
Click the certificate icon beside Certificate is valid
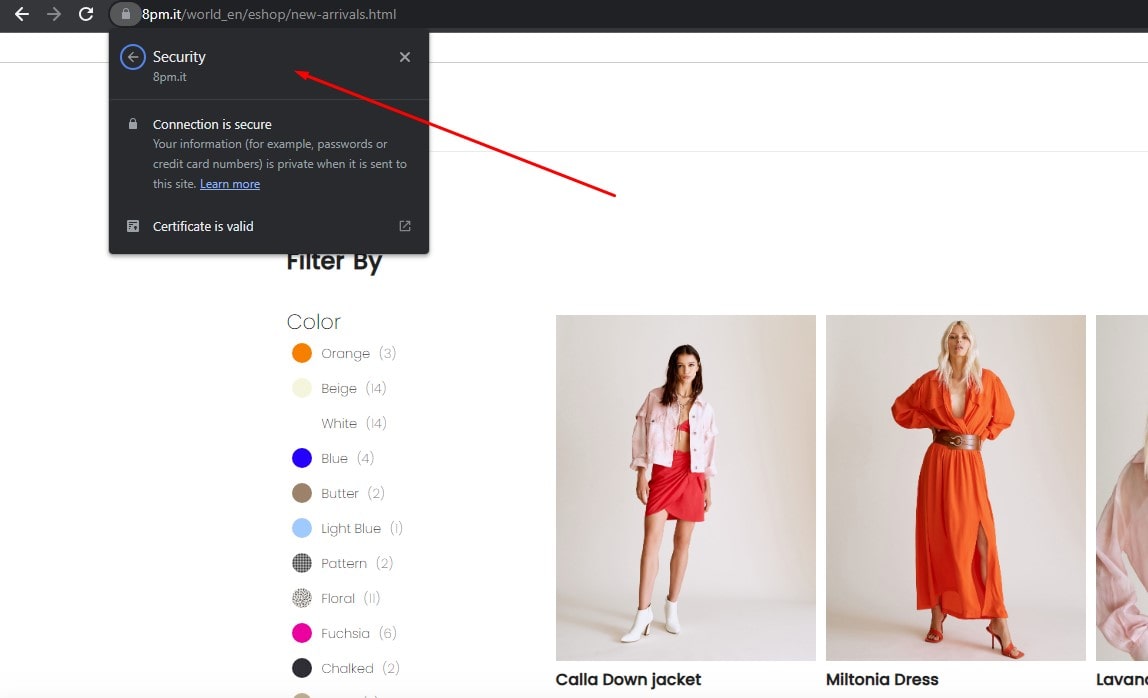[133, 226]
